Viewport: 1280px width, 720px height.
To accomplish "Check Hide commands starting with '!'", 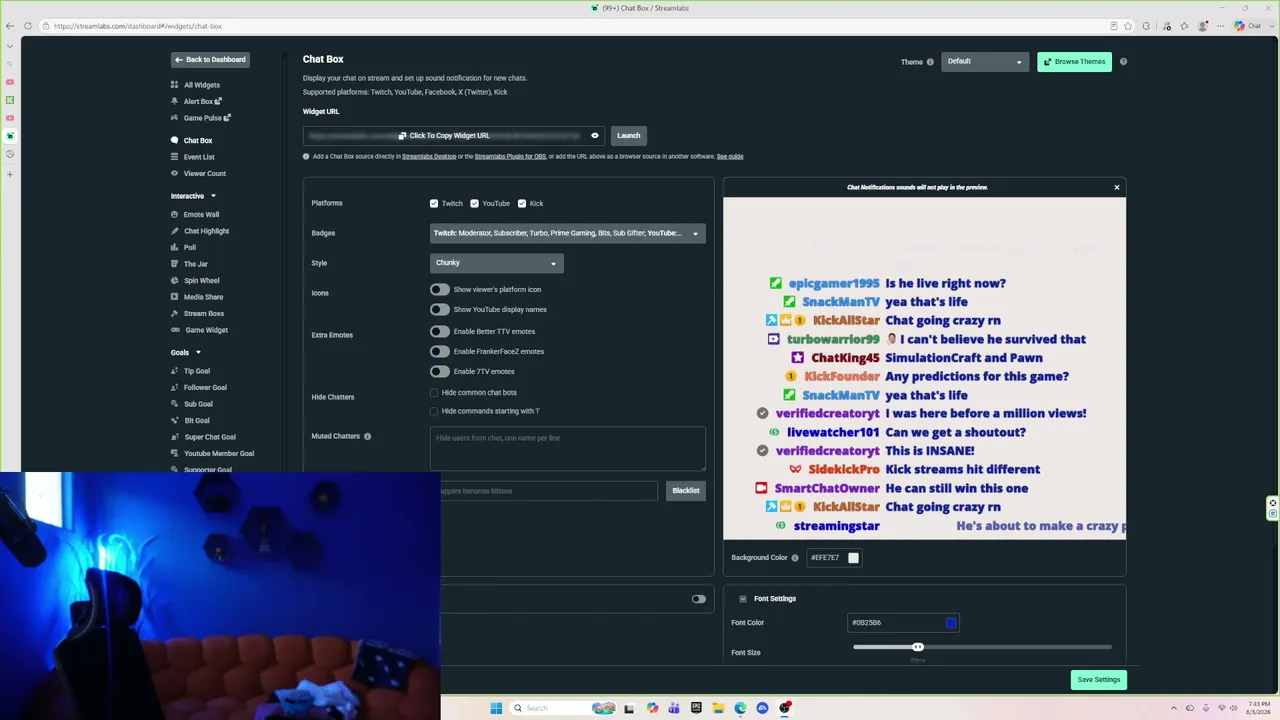I will tap(434, 411).
